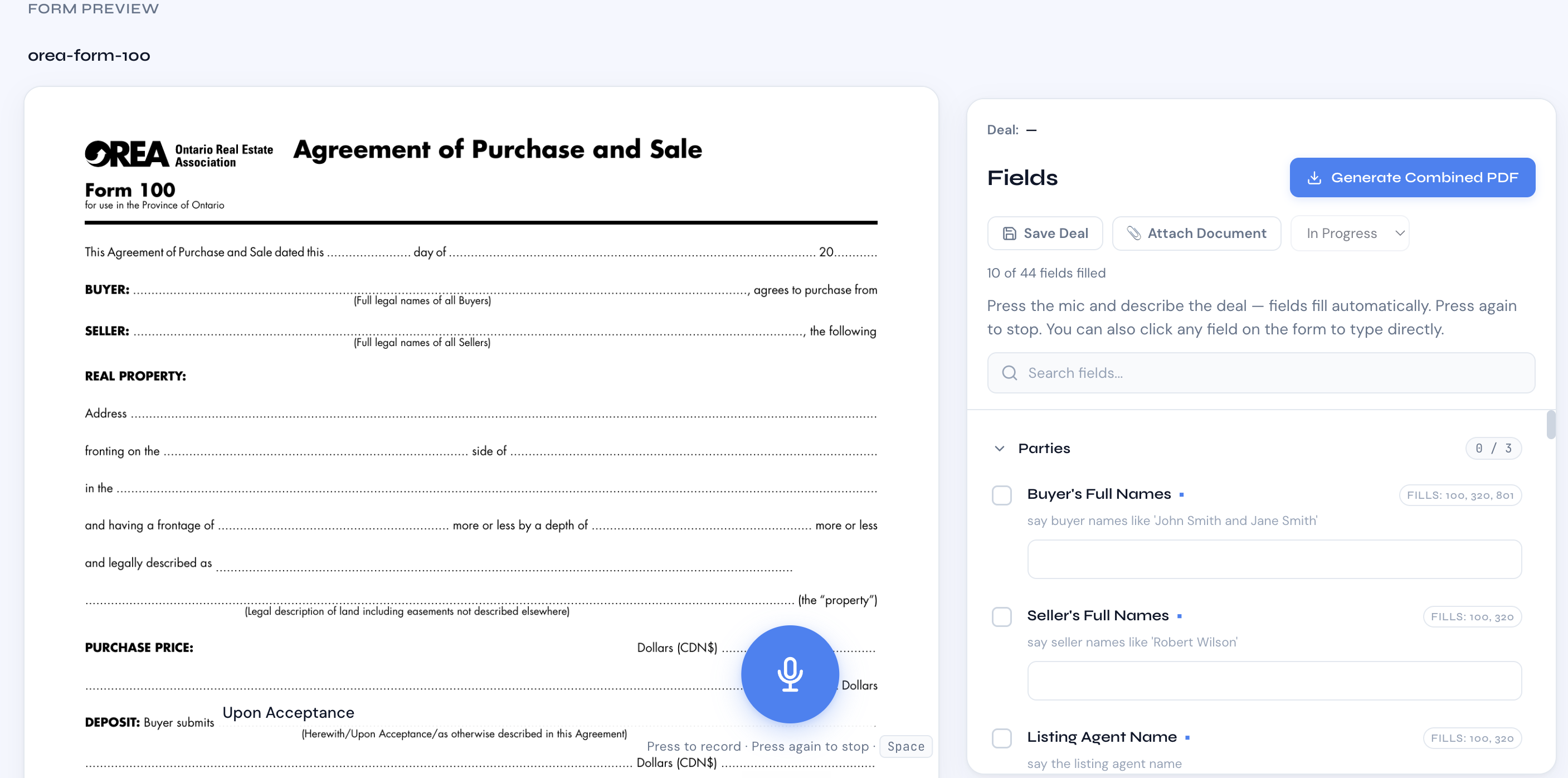This screenshot has width=1568, height=778.
Task: Click the 'Upon Acceptance' deposit field value
Action: [288, 712]
